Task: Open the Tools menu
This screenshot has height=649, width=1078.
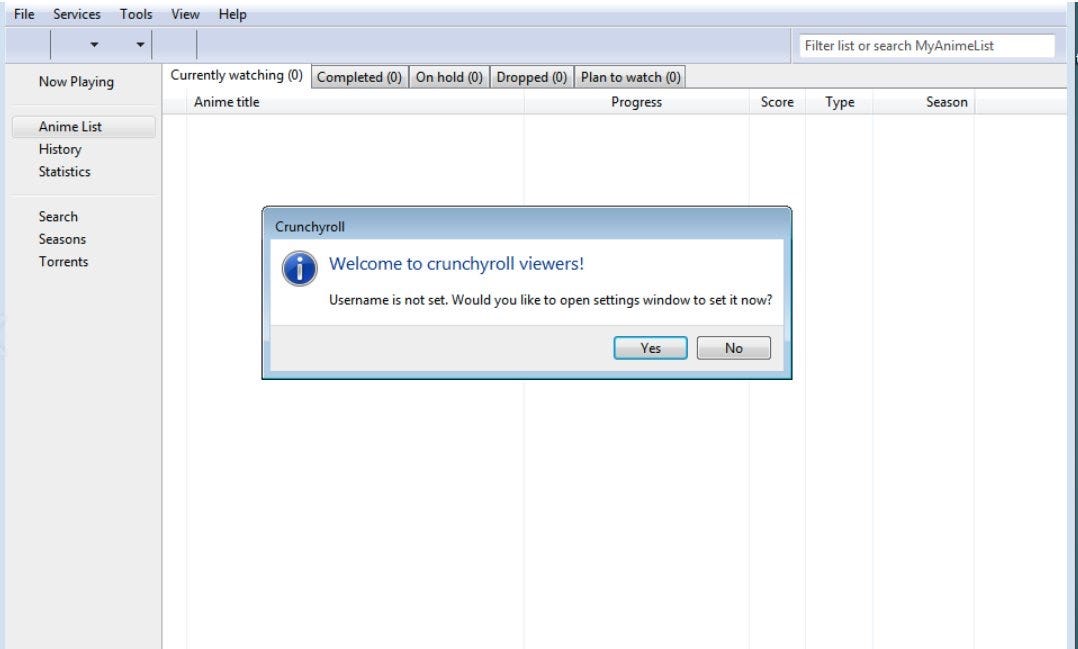Action: tap(135, 14)
